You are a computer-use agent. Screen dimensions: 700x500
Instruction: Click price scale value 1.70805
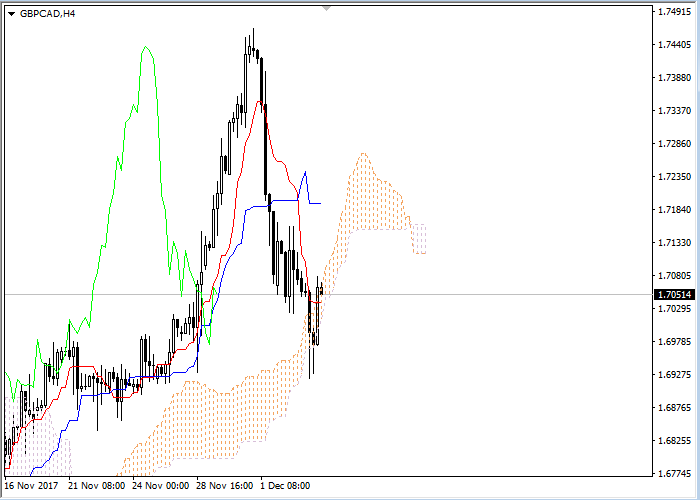(675, 276)
